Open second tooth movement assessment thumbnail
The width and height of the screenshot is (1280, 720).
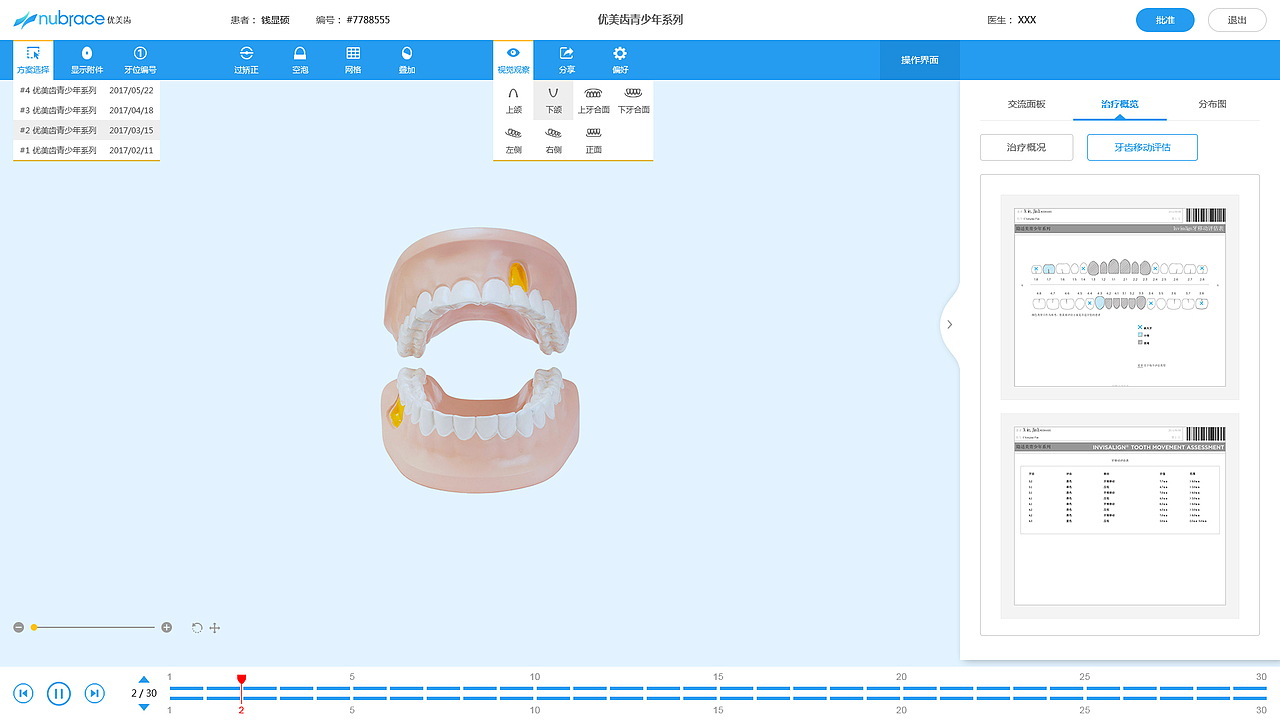[1119, 516]
